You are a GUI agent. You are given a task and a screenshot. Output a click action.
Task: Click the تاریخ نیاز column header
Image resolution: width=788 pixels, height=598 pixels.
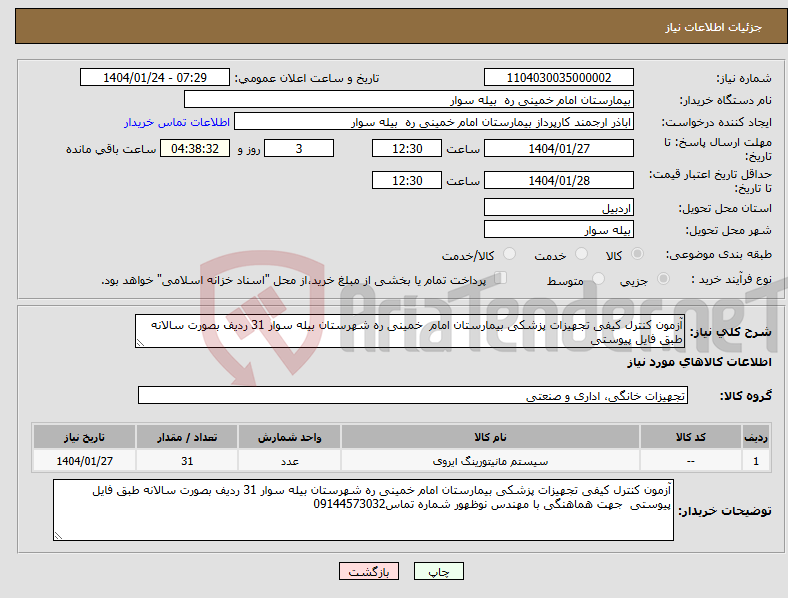tap(84, 437)
